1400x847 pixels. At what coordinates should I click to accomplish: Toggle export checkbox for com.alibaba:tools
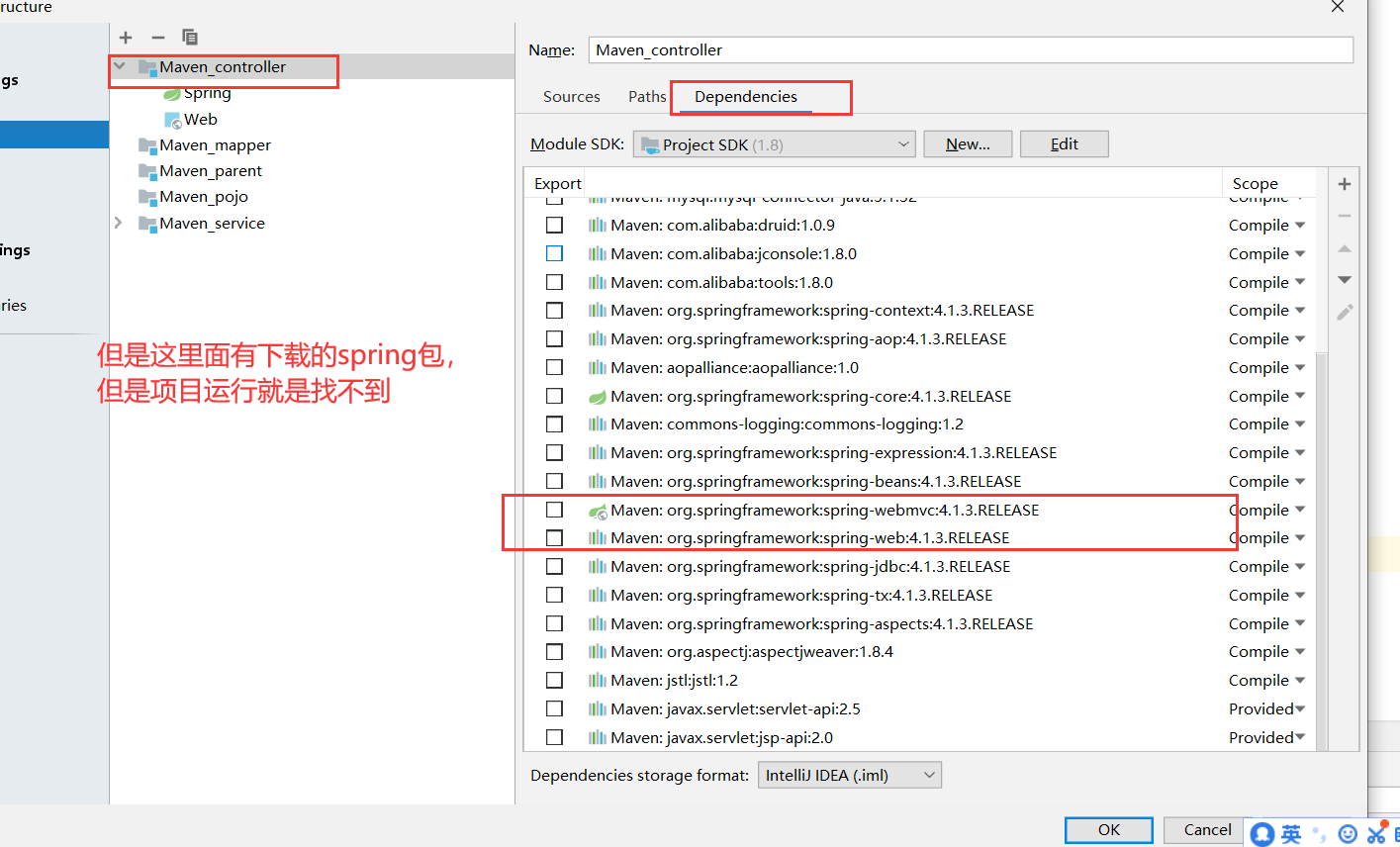(554, 283)
